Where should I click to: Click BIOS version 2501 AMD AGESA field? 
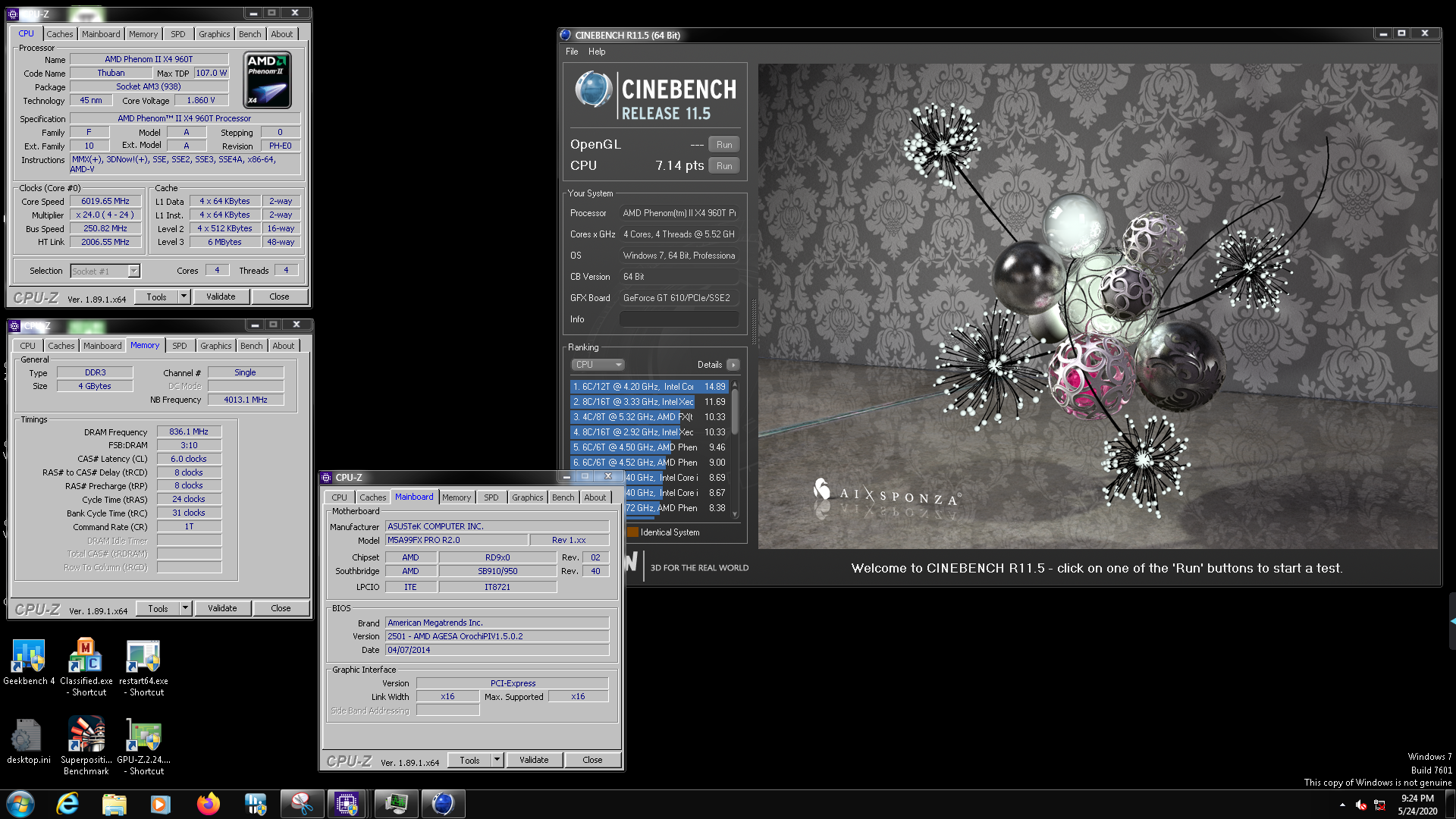(x=497, y=636)
